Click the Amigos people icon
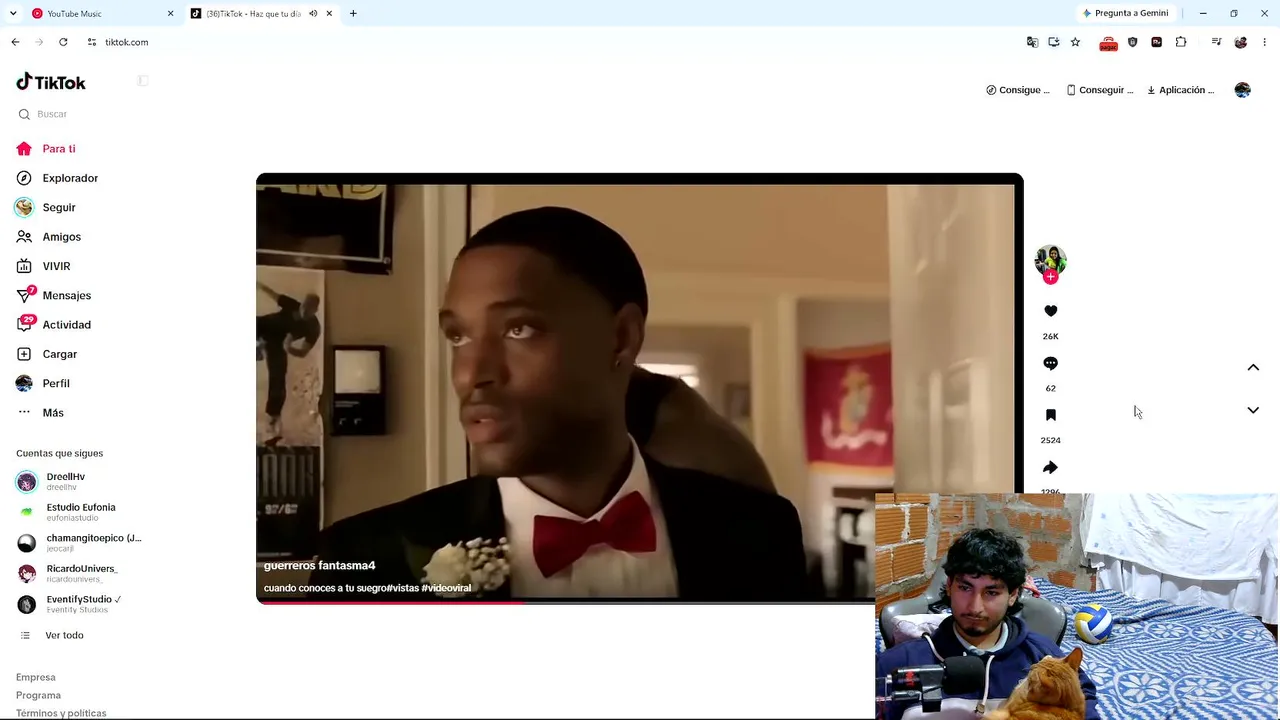Image resolution: width=1280 pixels, height=720 pixels. click(x=24, y=237)
